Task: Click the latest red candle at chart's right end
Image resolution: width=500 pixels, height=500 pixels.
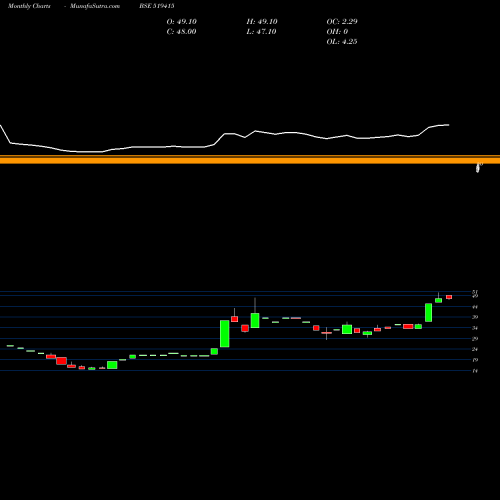Action: coord(449,297)
